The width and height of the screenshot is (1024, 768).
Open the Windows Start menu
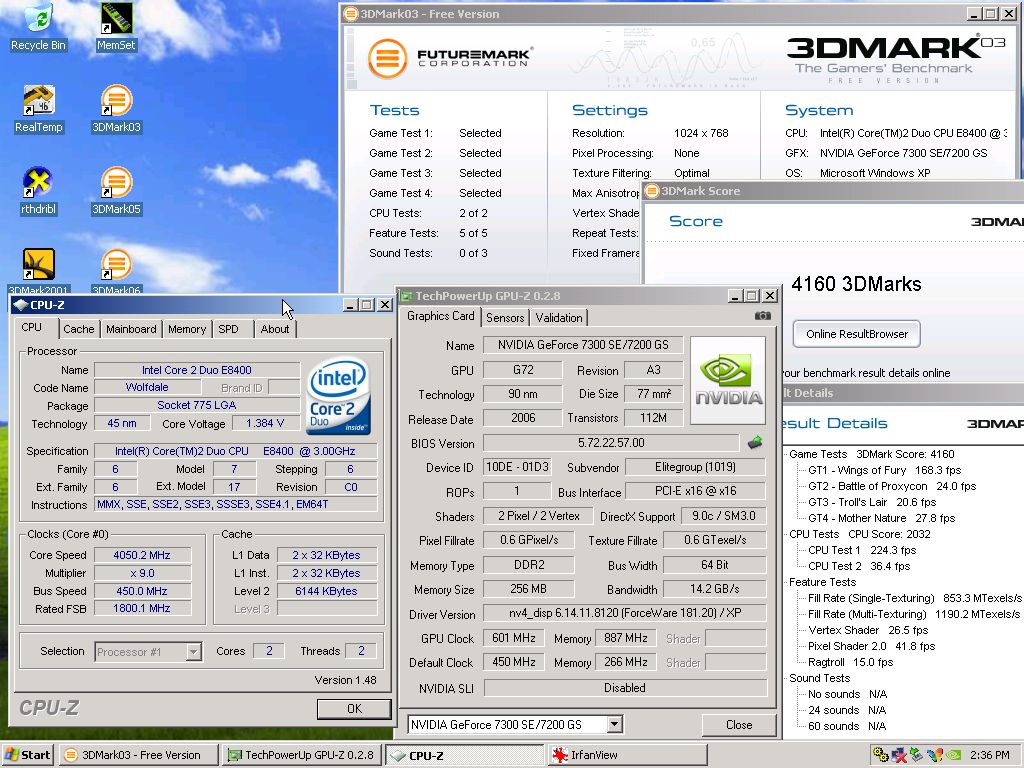27,755
